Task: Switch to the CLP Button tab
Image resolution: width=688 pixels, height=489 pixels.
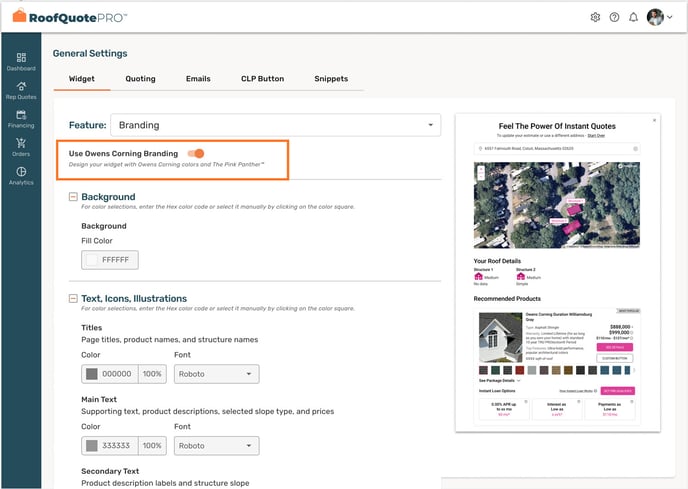Action: pyautogui.click(x=262, y=79)
